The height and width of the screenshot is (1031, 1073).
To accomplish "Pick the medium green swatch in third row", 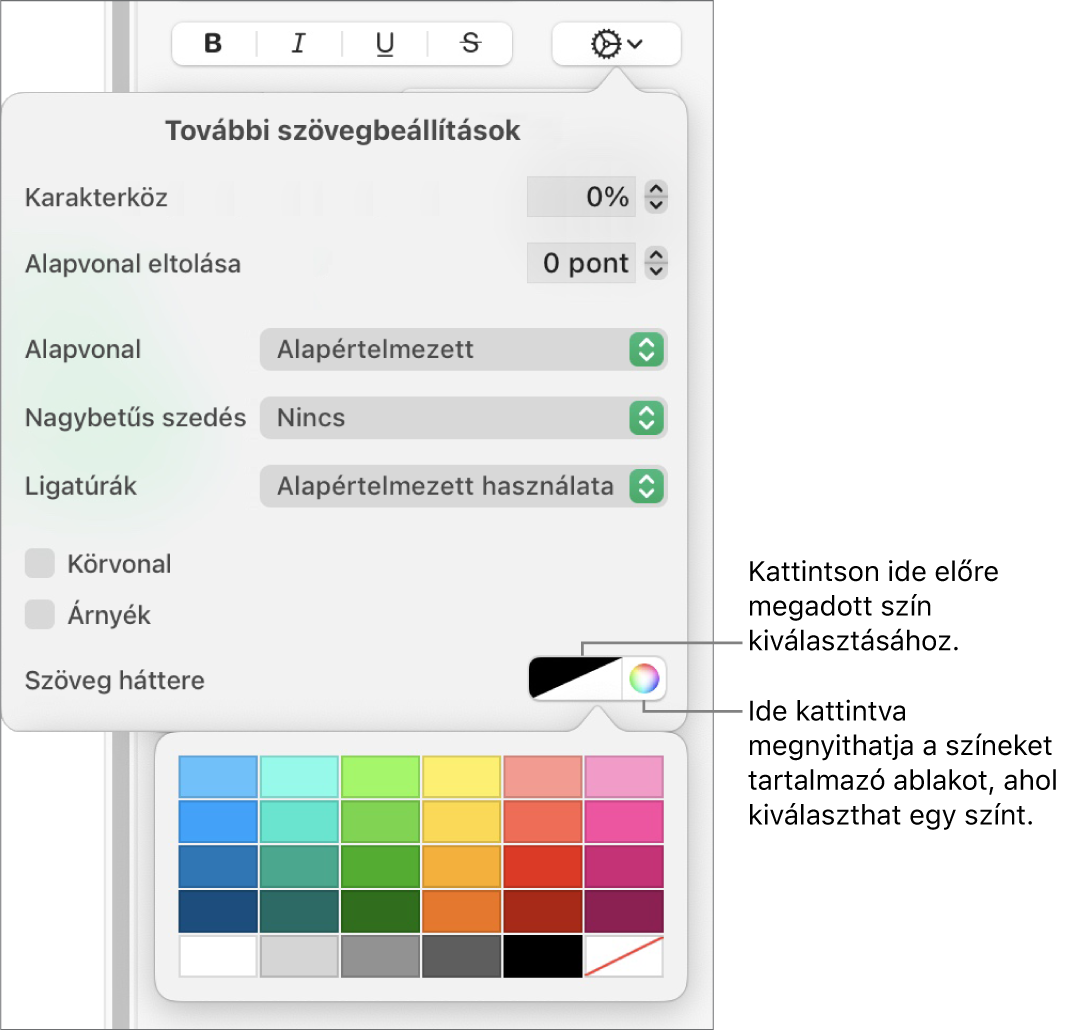I will [x=380, y=866].
